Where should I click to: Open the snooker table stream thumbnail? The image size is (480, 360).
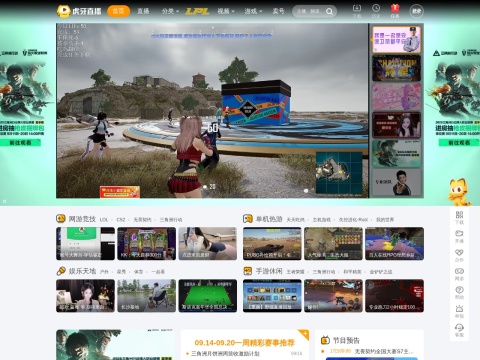pyautogui.click(x=208, y=296)
